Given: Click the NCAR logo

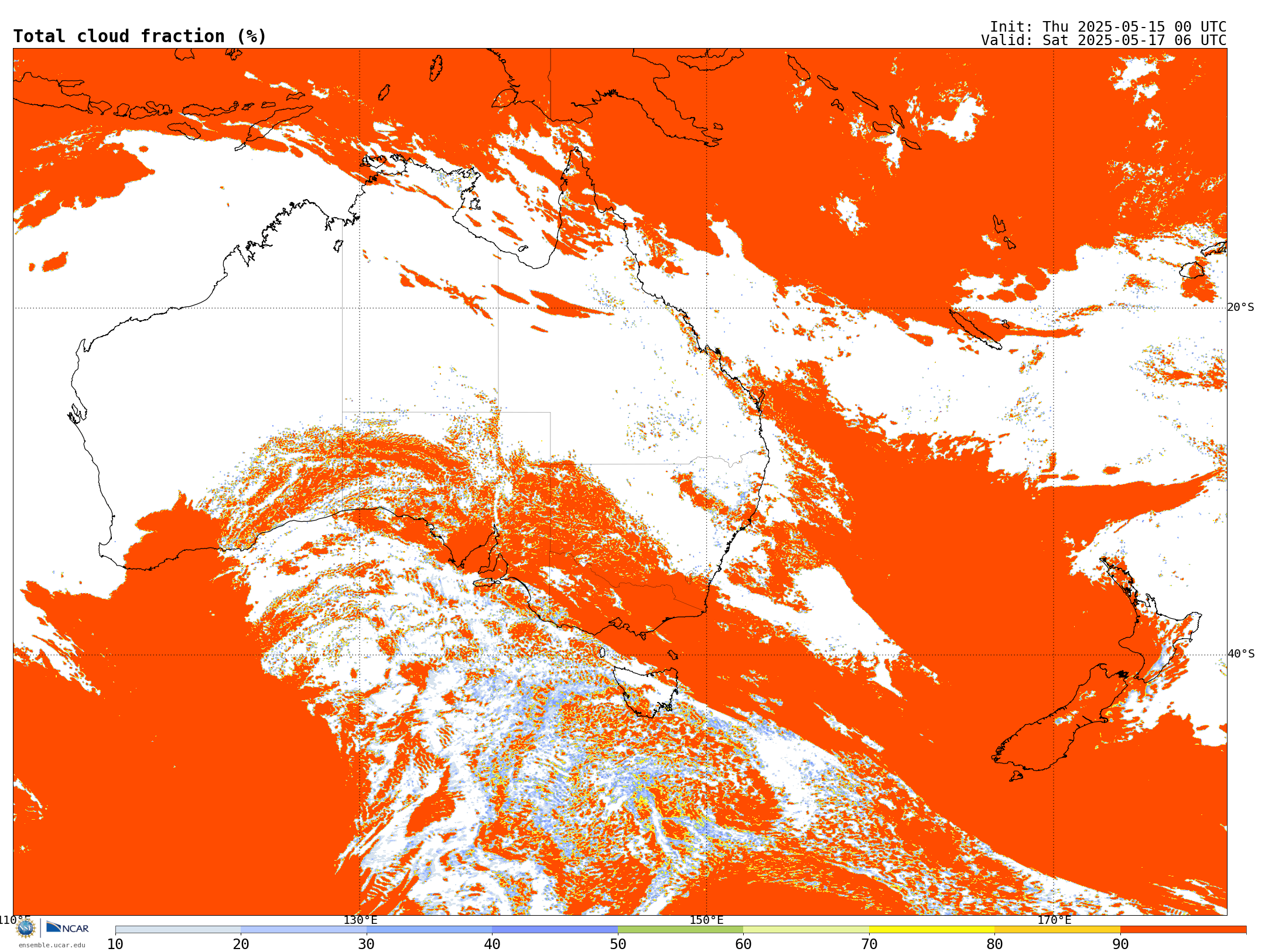Looking at the screenshot, I should [67, 927].
